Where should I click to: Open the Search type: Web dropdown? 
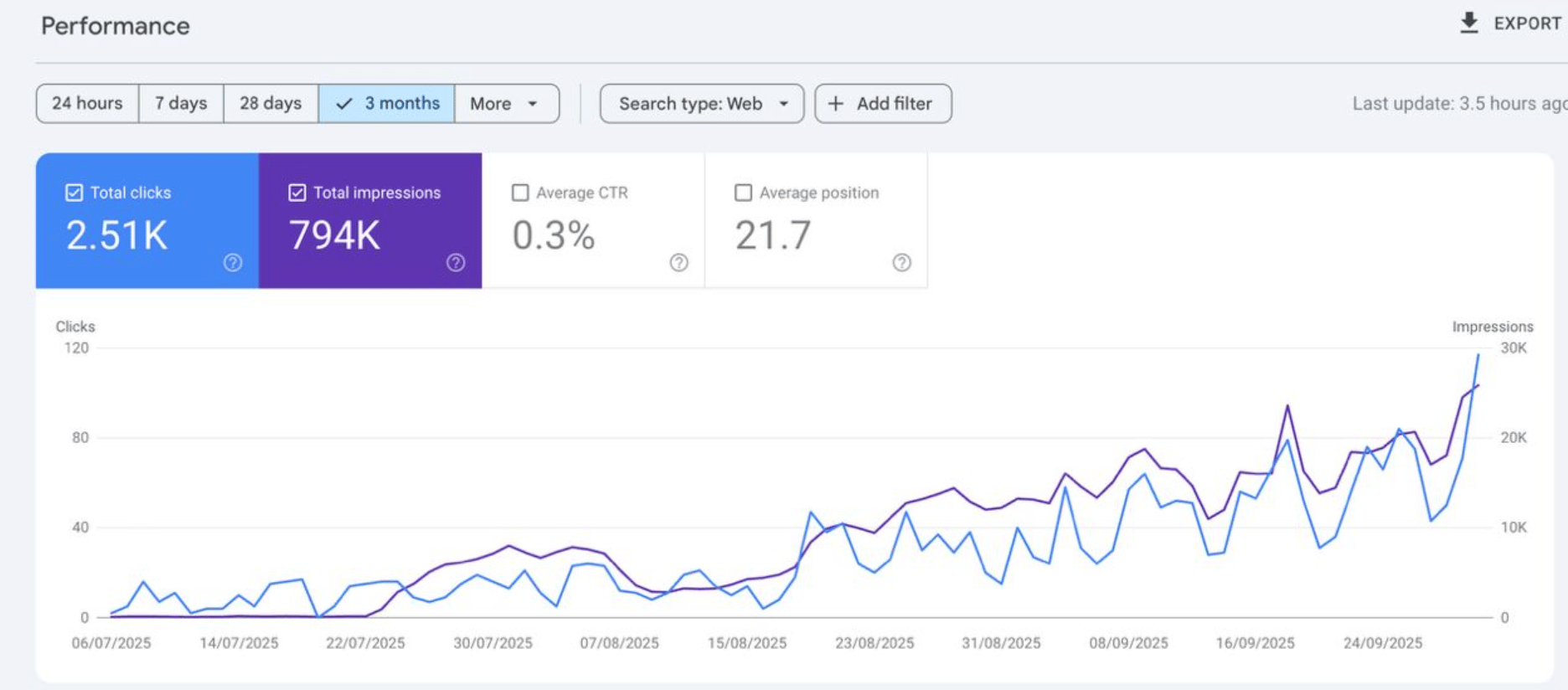(x=702, y=104)
